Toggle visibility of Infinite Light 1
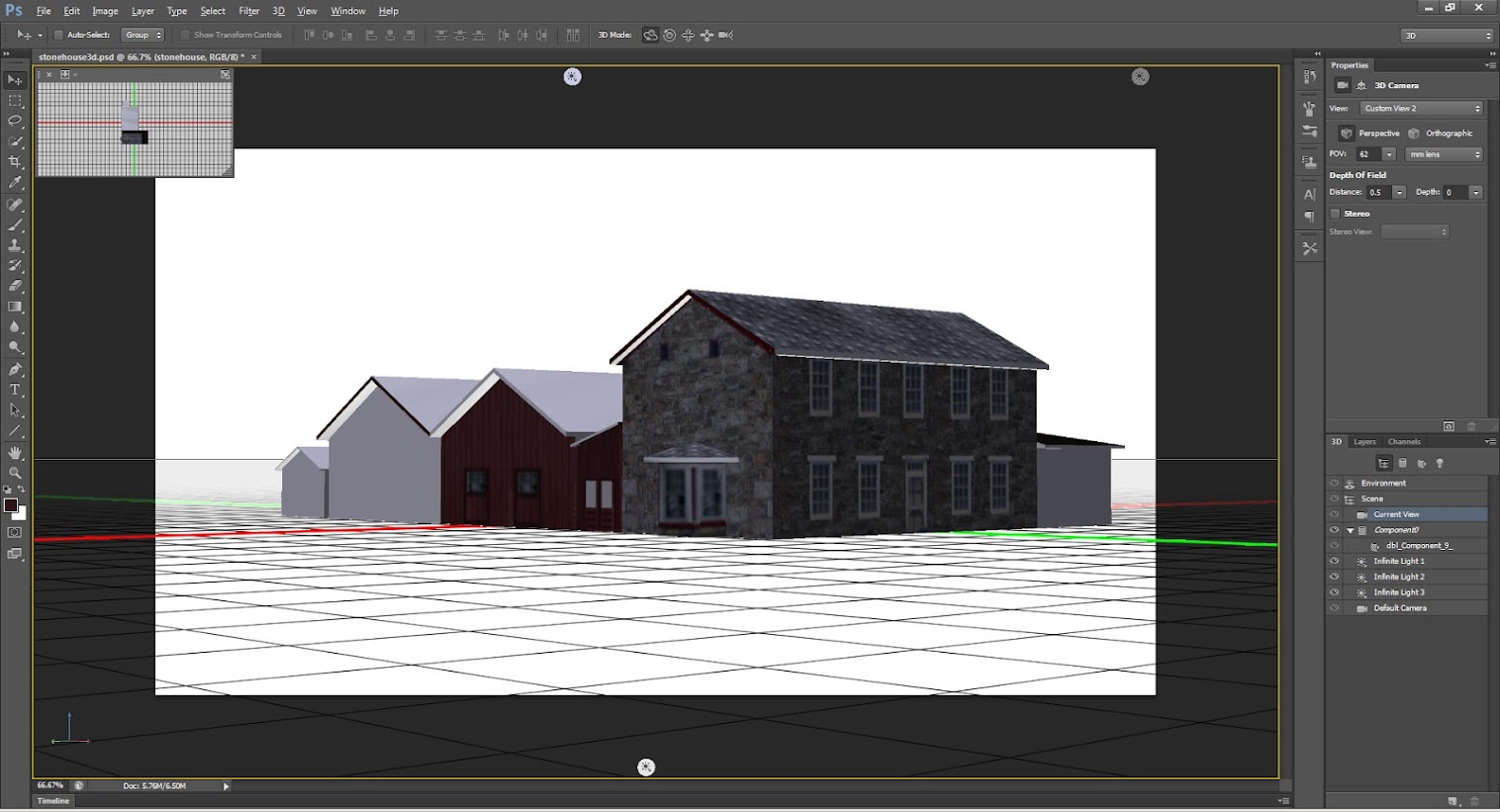Screen dimensions: 1500x812 tap(1334, 561)
